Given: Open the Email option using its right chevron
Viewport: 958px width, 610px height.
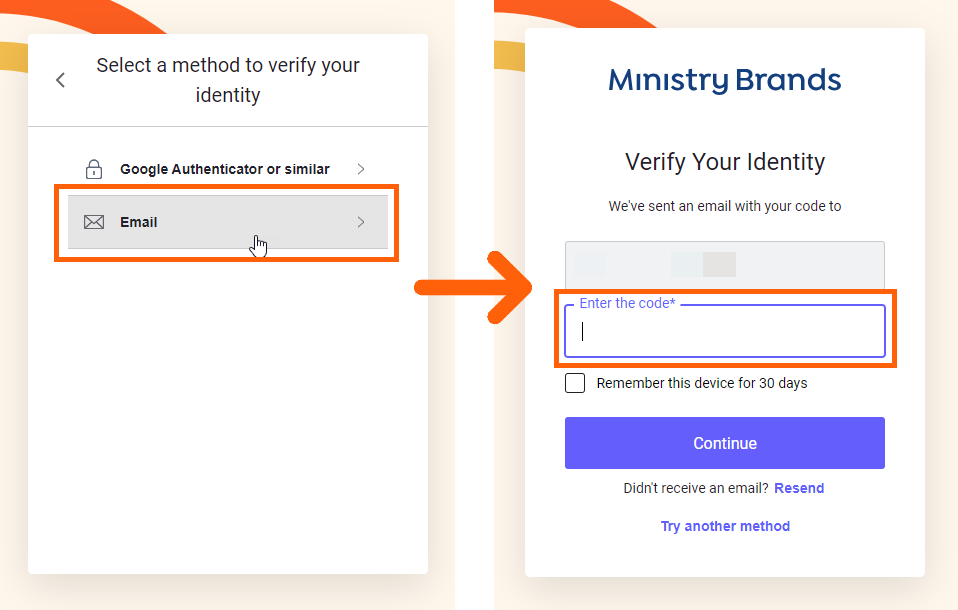Looking at the screenshot, I should pyautogui.click(x=361, y=222).
